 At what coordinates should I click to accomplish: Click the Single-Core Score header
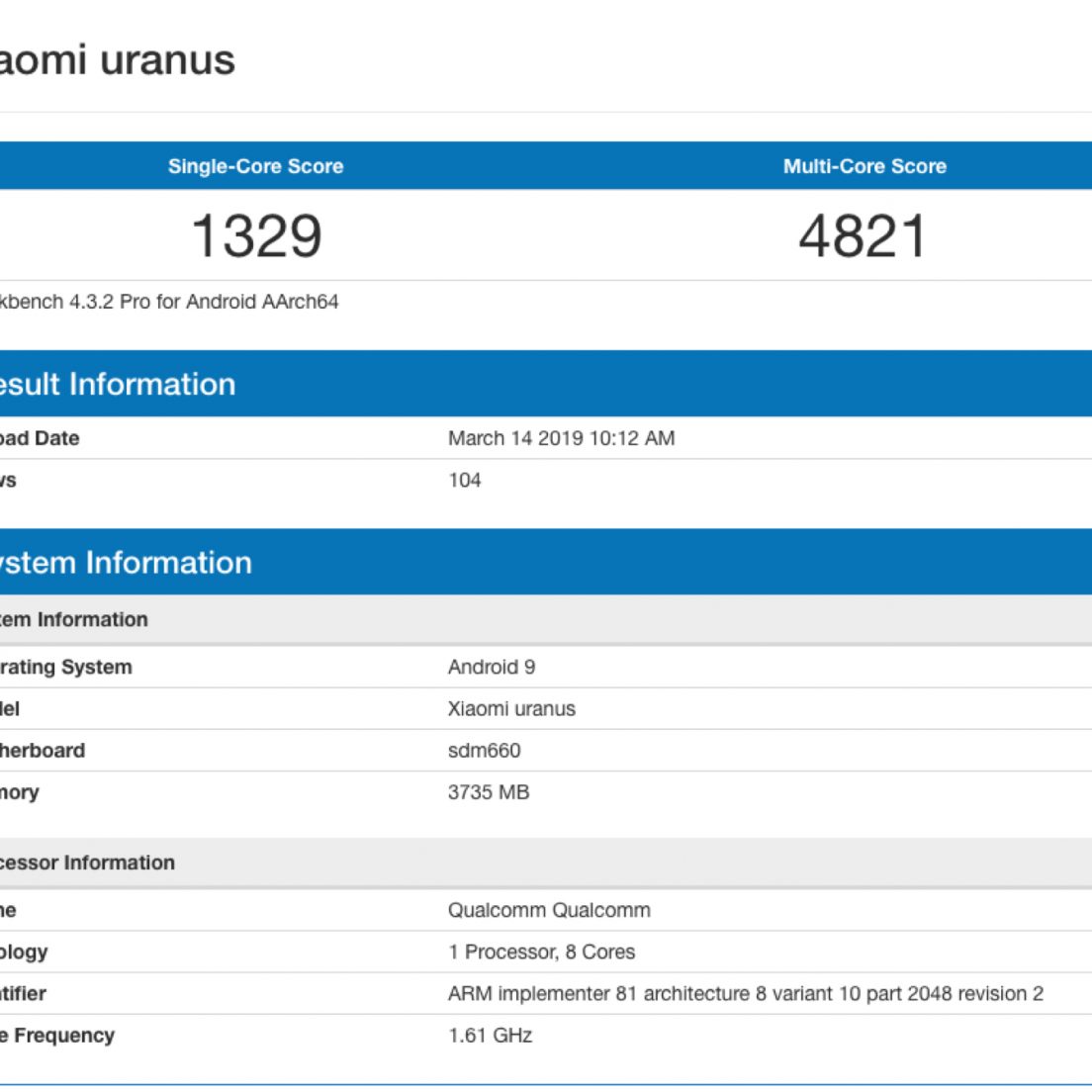coord(255,166)
